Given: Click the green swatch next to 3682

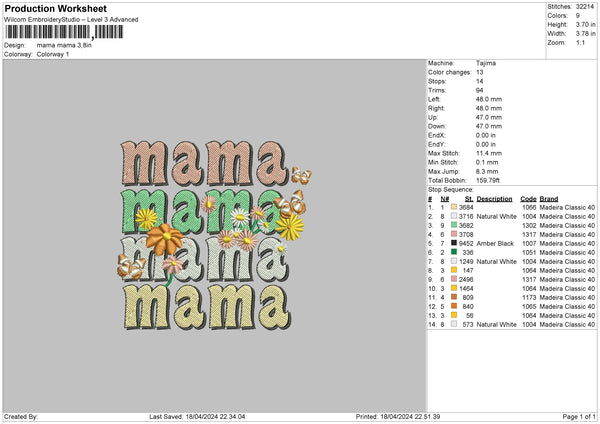Looking at the screenshot, I should pos(454,225).
